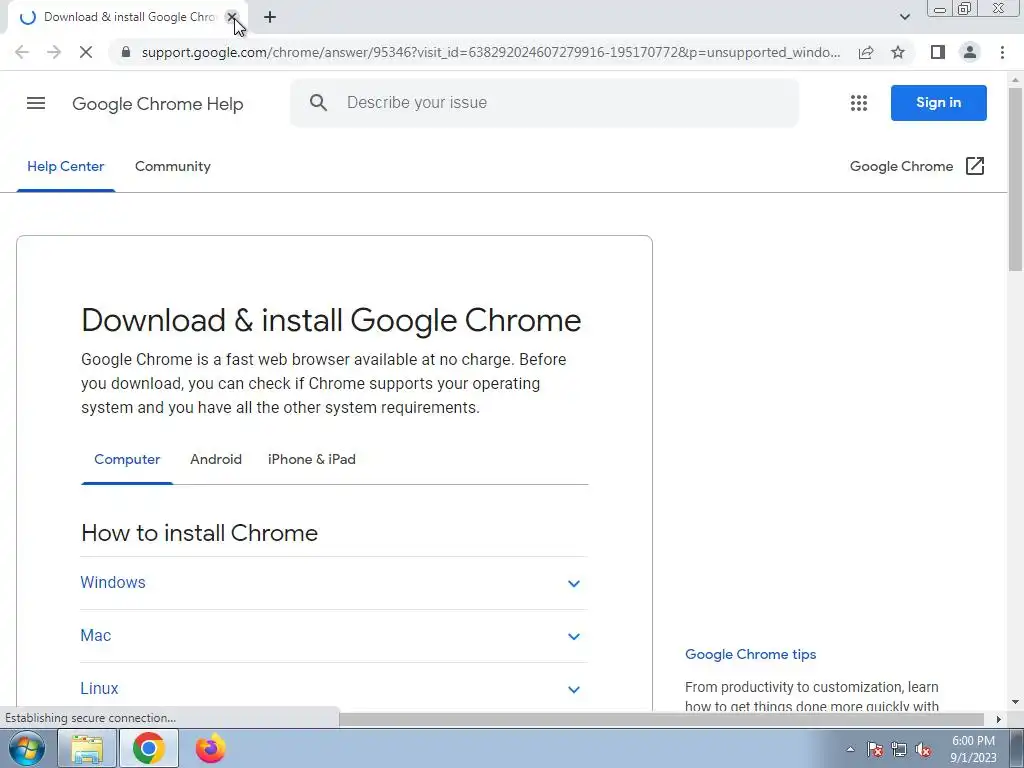Expand the Linux install instructions
Image resolution: width=1024 pixels, height=768 pixels.
coord(334,688)
